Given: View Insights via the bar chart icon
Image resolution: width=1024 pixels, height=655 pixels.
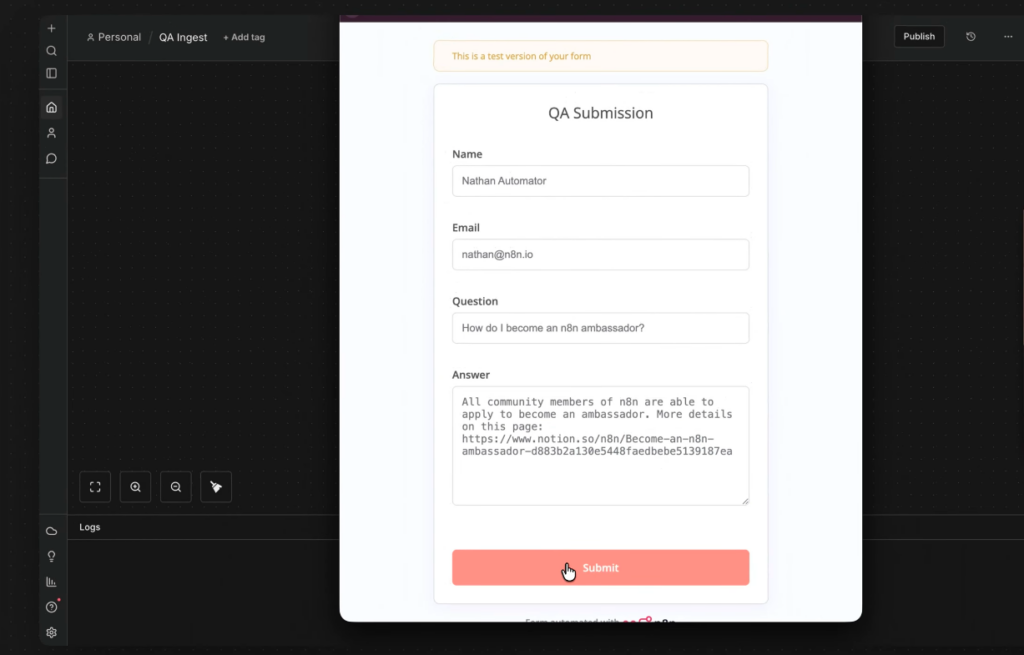Looking at the screenshot, I should pos(51,581).
